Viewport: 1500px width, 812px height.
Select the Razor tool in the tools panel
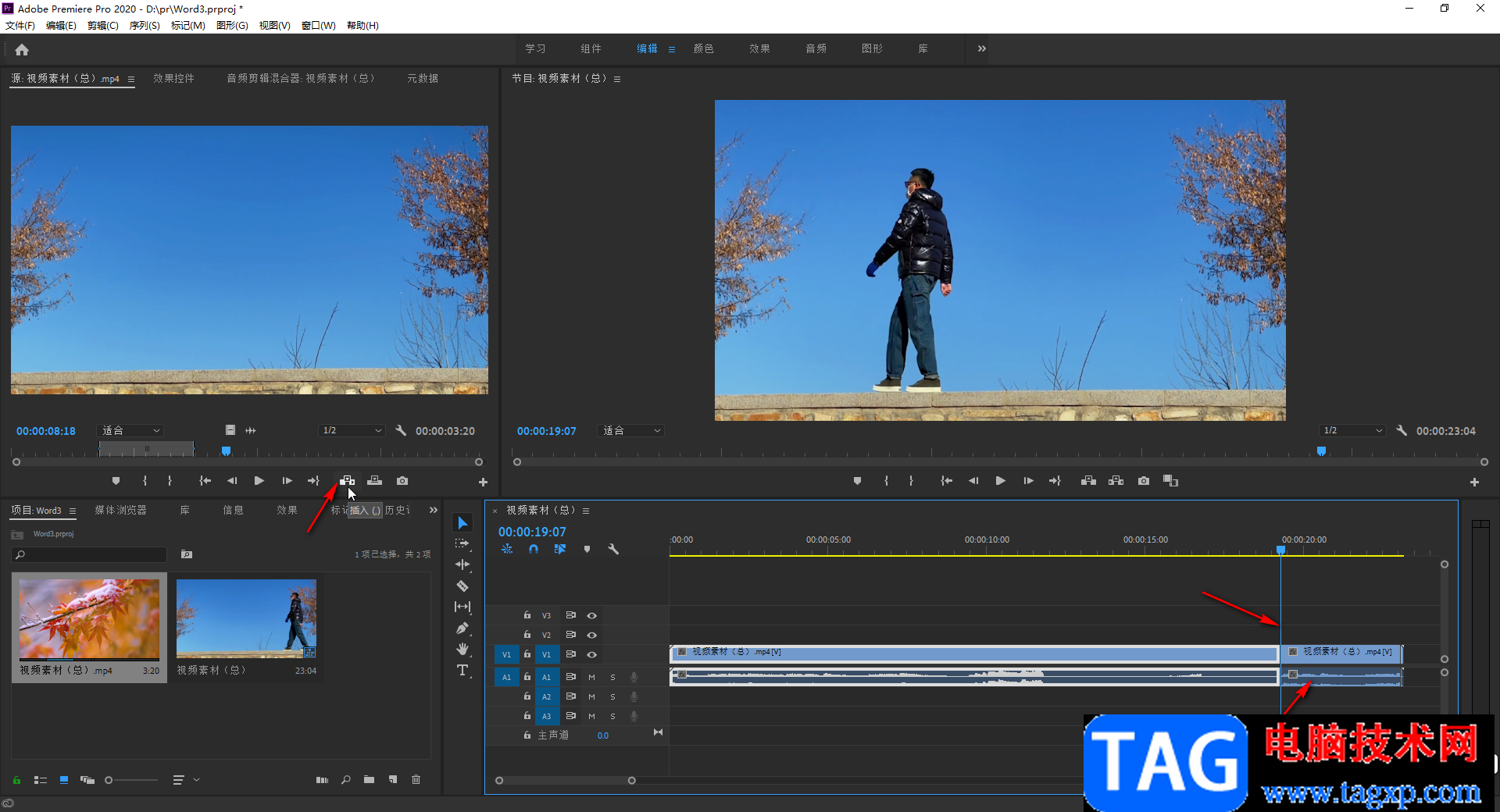[462, 586]
